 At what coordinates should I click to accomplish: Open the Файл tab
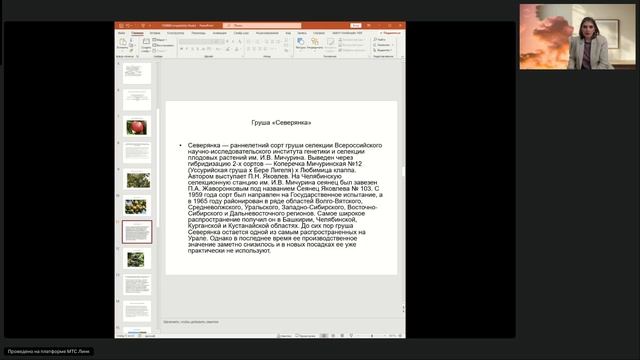(121, 33)
